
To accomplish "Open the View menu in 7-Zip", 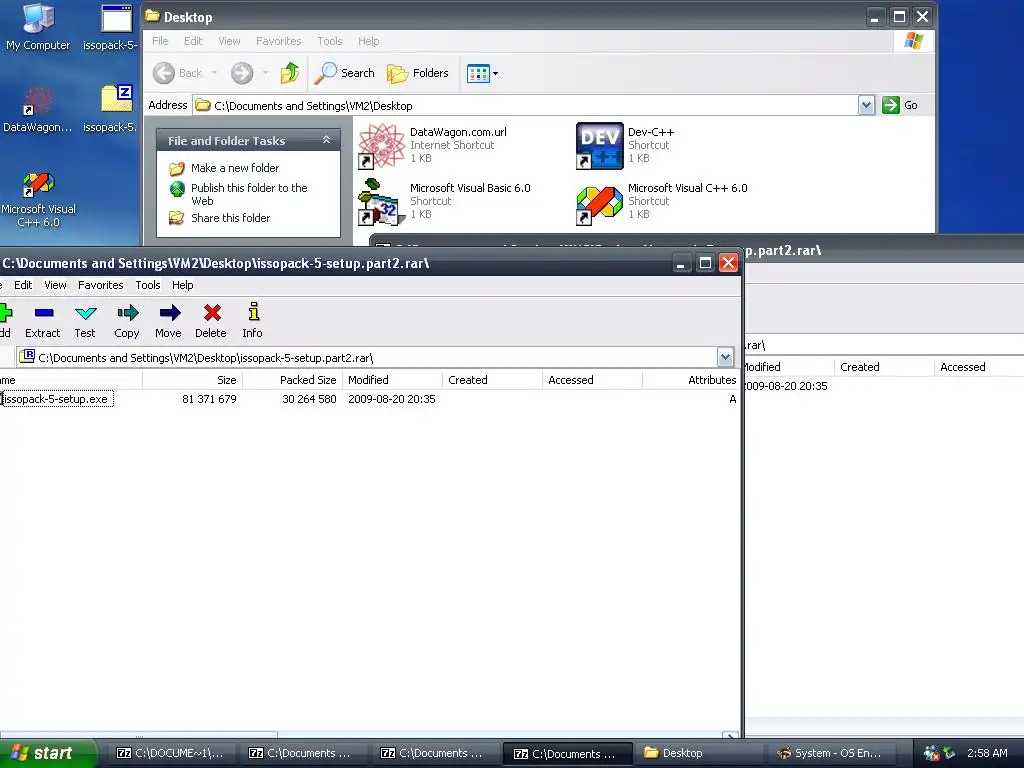I will (55, 285).
